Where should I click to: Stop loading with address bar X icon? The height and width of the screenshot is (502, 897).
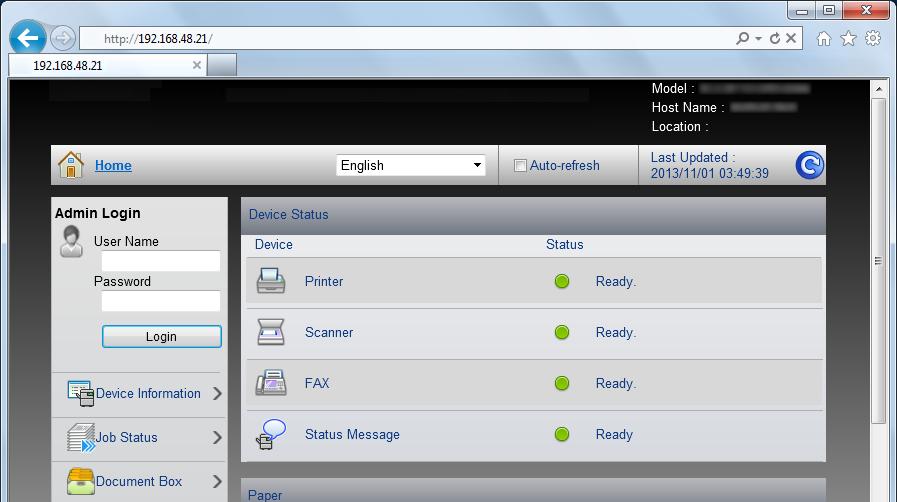(791, 38)
